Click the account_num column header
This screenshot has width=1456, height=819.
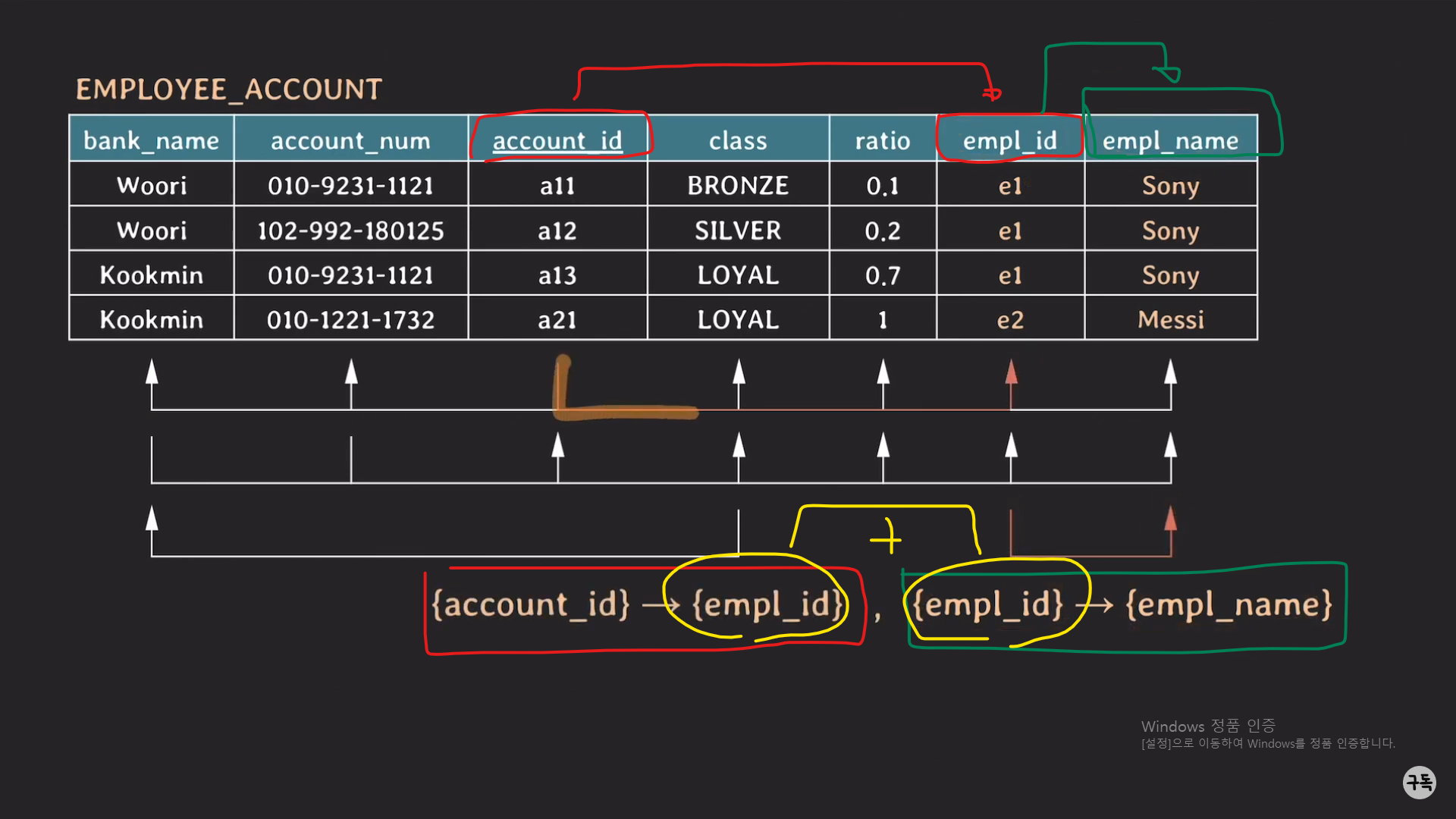(350, 140)
